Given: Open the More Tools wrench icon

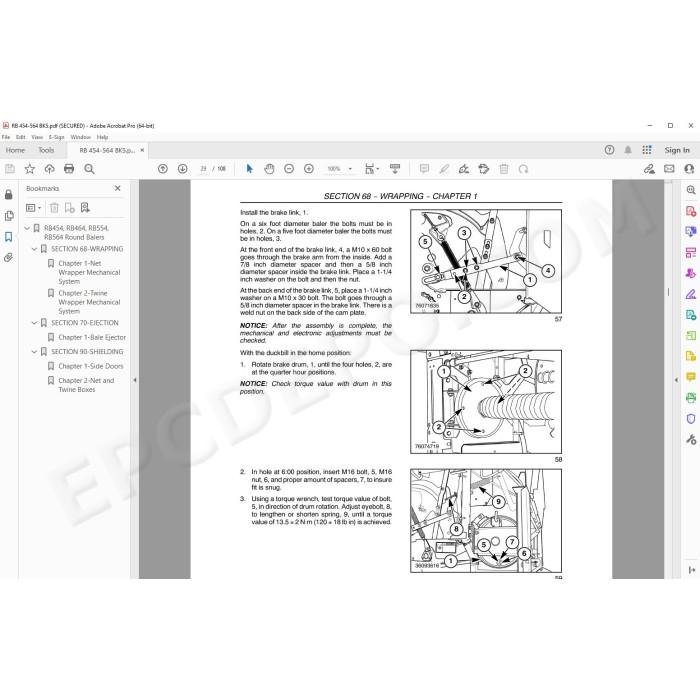Looking at the screenshot, I should tap(691, 440).
